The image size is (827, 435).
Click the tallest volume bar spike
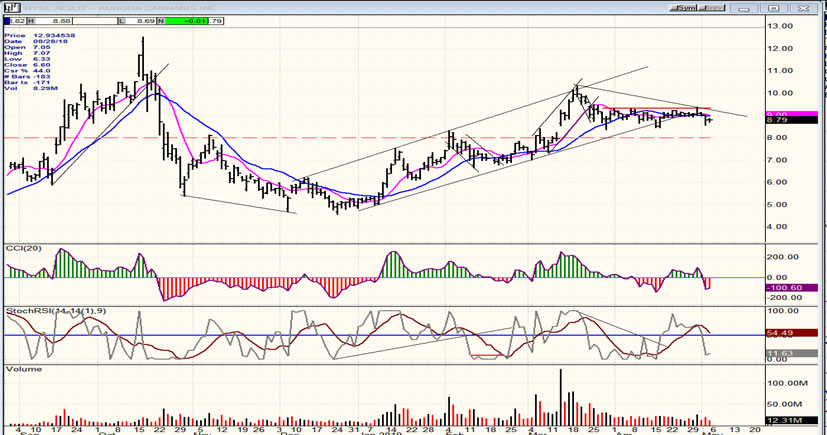[x=560, y=388]
